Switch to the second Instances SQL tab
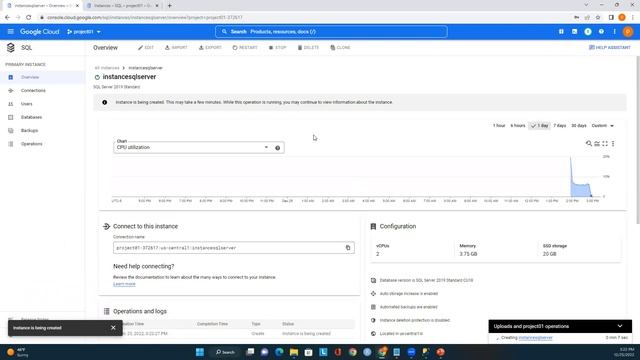Viewport: 640px width, 360px height. [123, 6]
